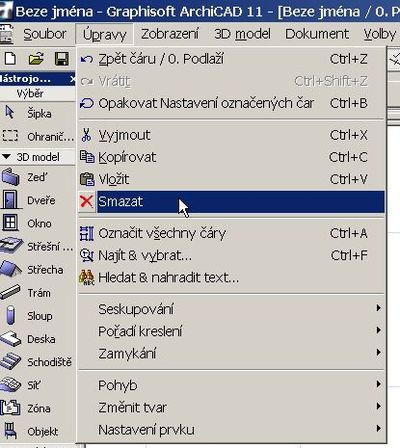
Task: Select the Okno window tool
Action: click(x=37, y=223)
